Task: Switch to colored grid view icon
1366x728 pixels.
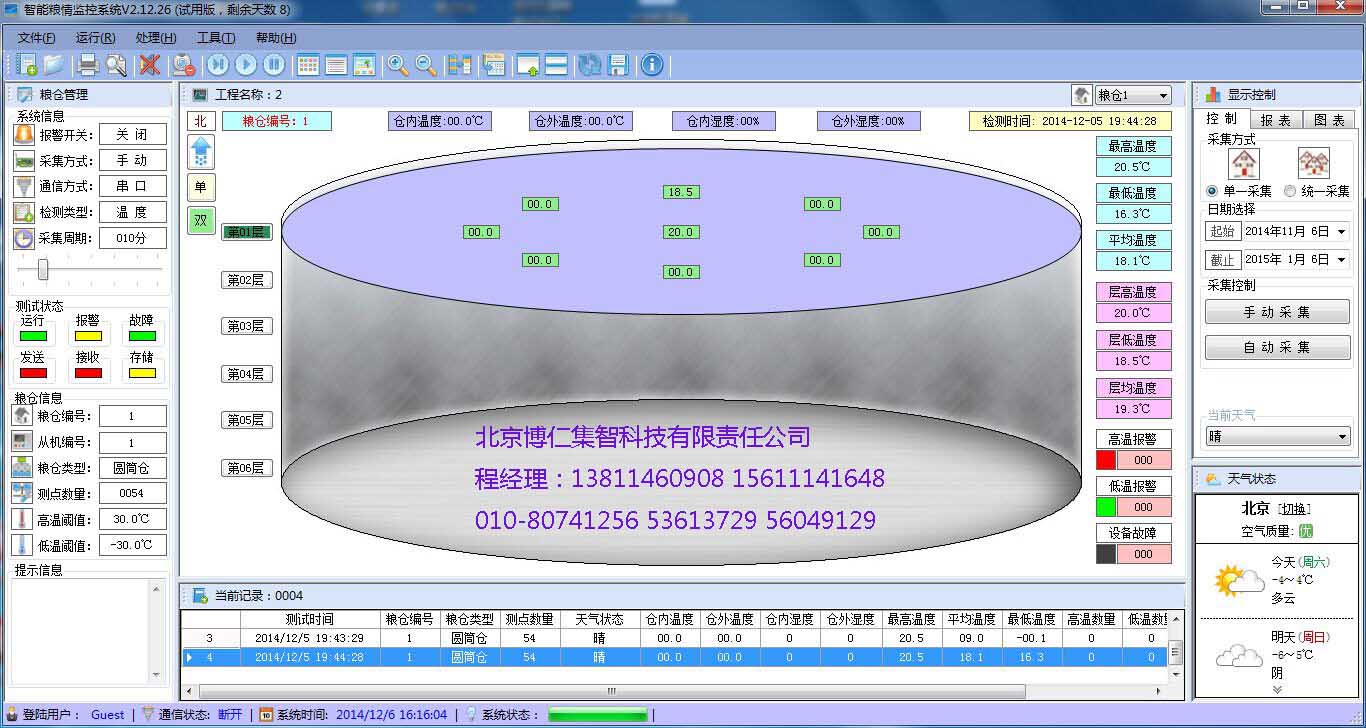Action: click(x=308, y=65)
